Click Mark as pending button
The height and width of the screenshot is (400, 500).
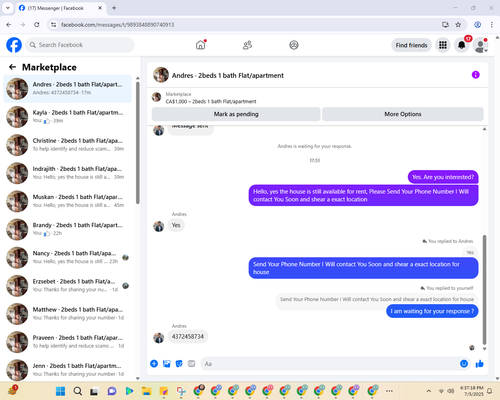tap(236, 114)
